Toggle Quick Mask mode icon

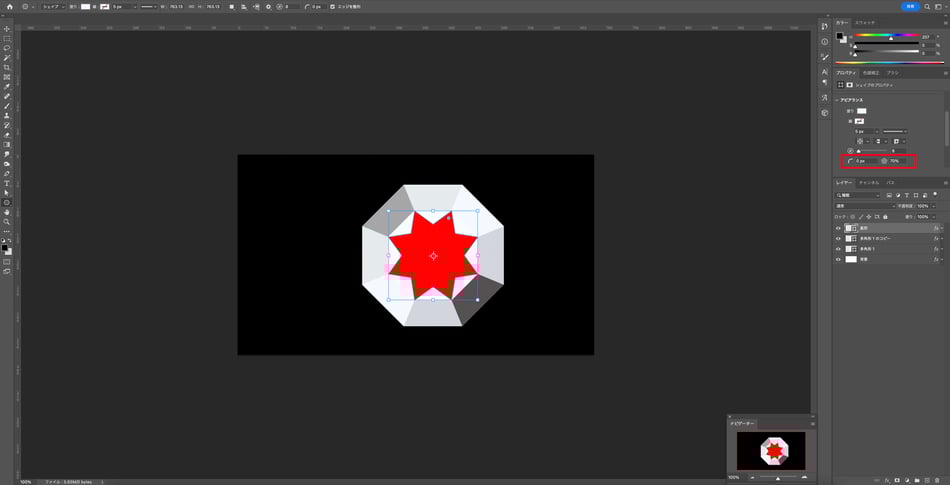(x=7, y=262)
